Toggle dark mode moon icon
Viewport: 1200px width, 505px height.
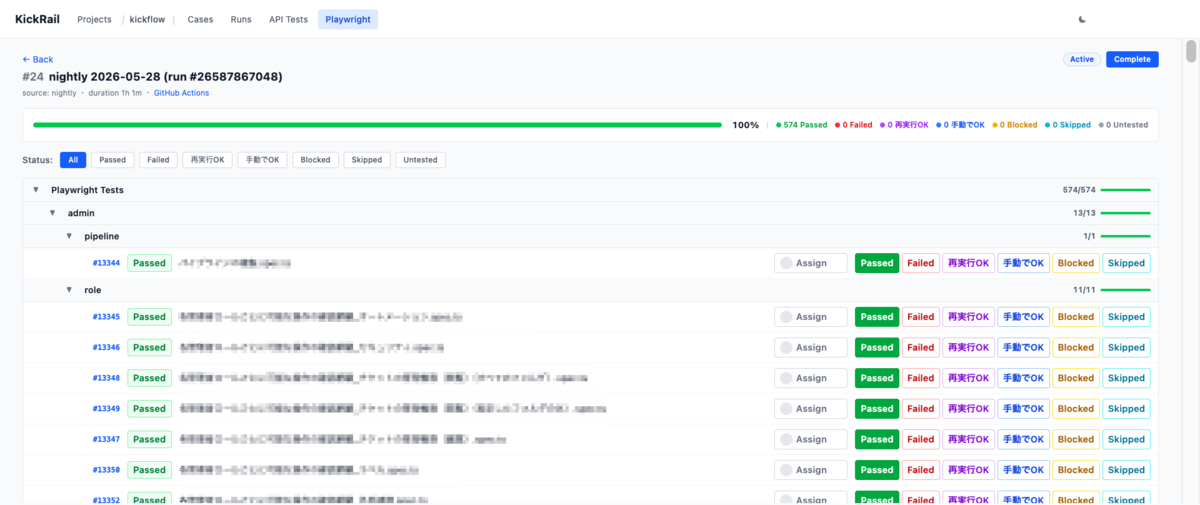[x=1082, y=19]
